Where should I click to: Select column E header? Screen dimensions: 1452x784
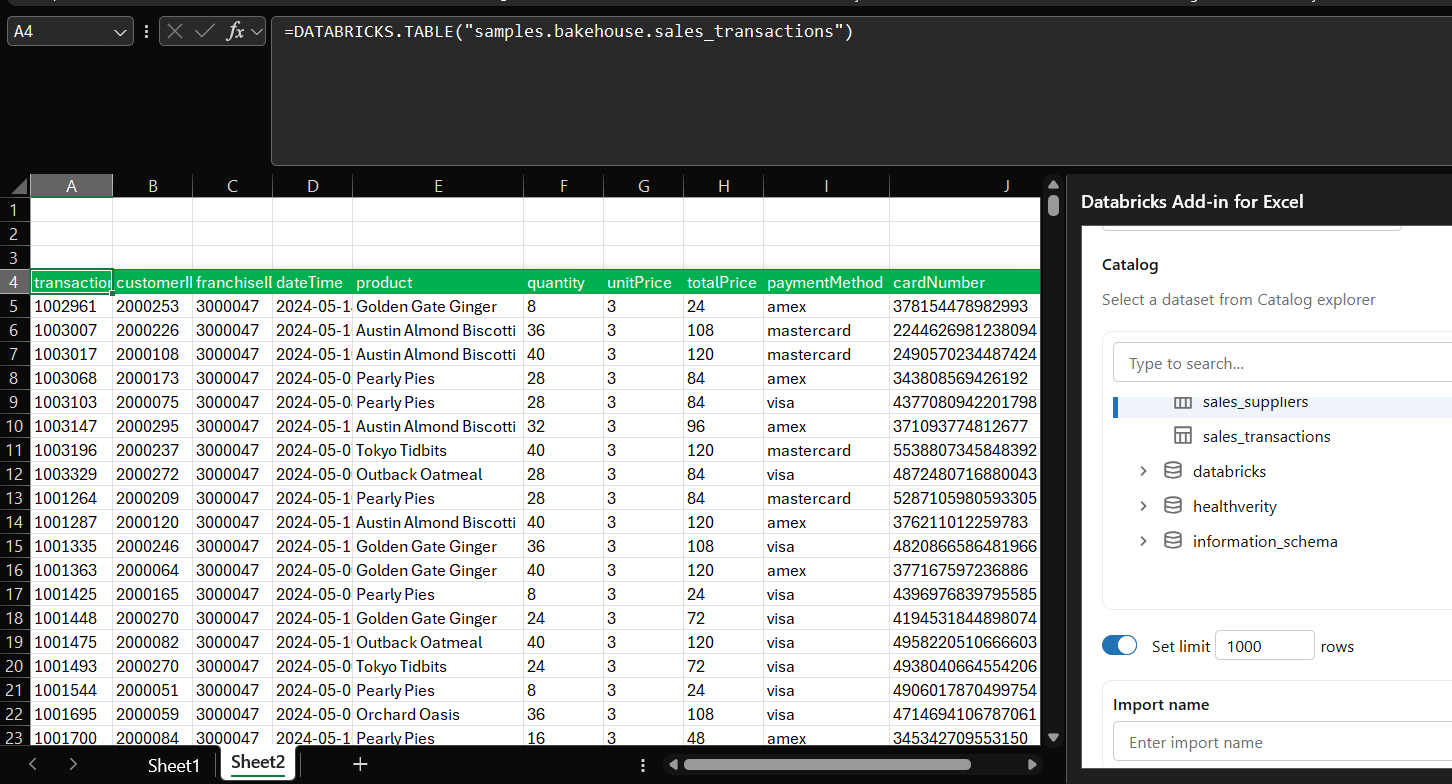(x=438, y=186)
